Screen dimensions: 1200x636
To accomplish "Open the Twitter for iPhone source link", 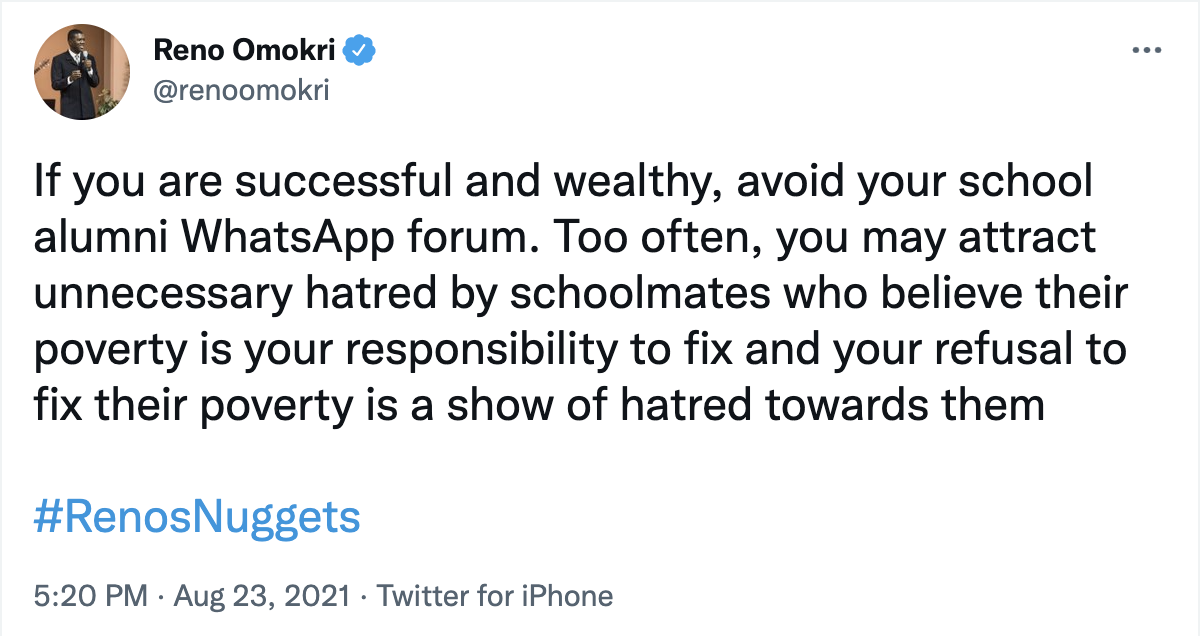I will point(495,597).
